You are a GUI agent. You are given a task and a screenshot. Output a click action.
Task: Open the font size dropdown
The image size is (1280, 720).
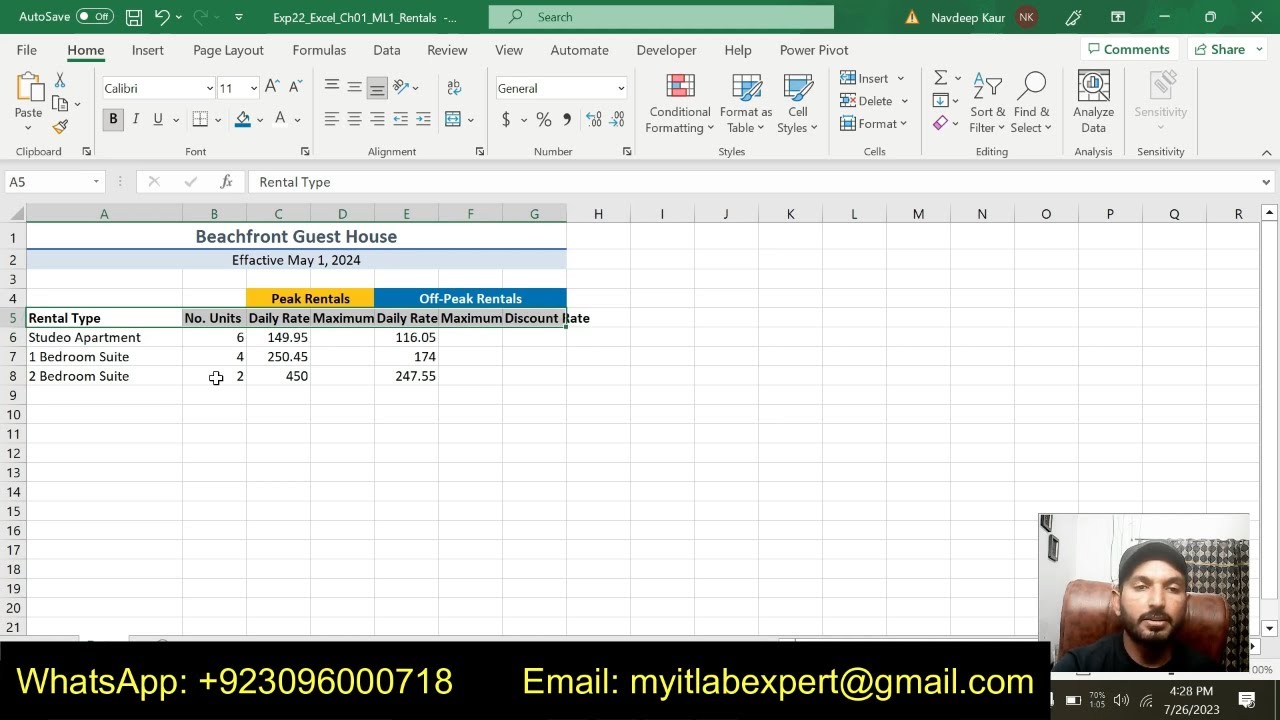[x=253, y=88]
